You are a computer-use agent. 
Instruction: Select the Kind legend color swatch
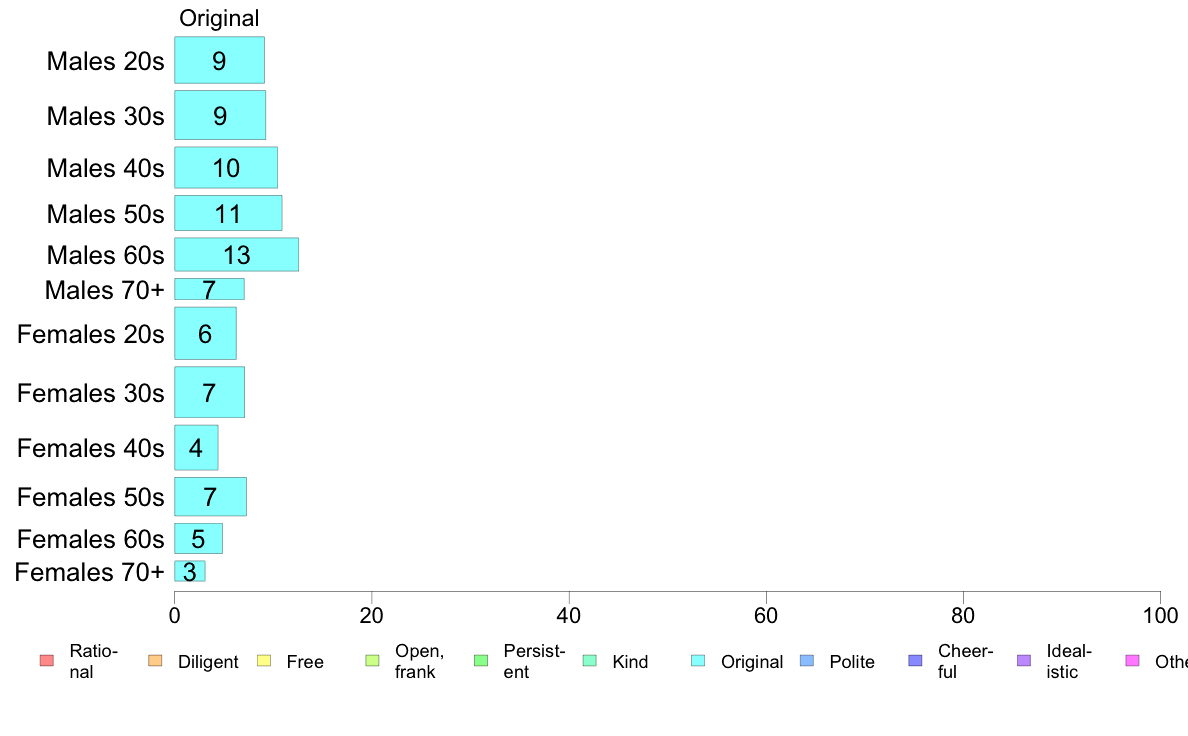click(x=589, y=661)
